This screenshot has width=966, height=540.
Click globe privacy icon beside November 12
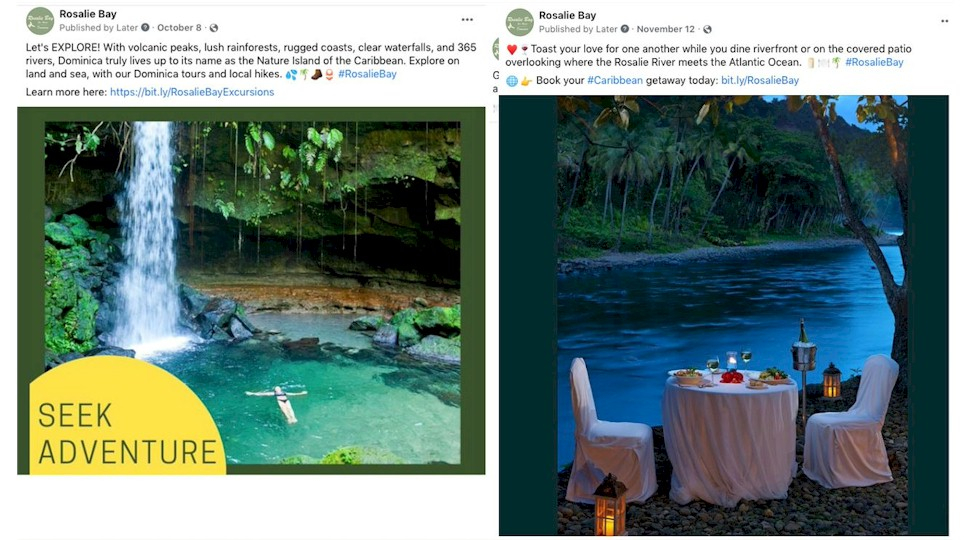tap(707, 29)
